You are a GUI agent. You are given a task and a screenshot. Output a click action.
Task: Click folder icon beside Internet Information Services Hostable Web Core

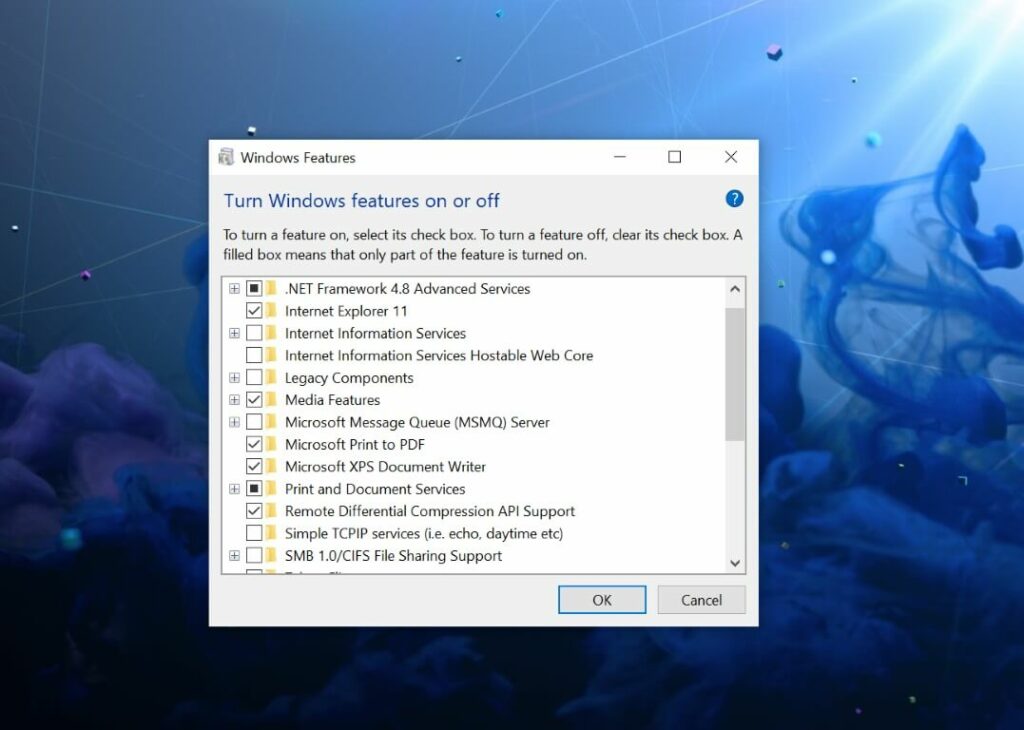tap(272, 355)
